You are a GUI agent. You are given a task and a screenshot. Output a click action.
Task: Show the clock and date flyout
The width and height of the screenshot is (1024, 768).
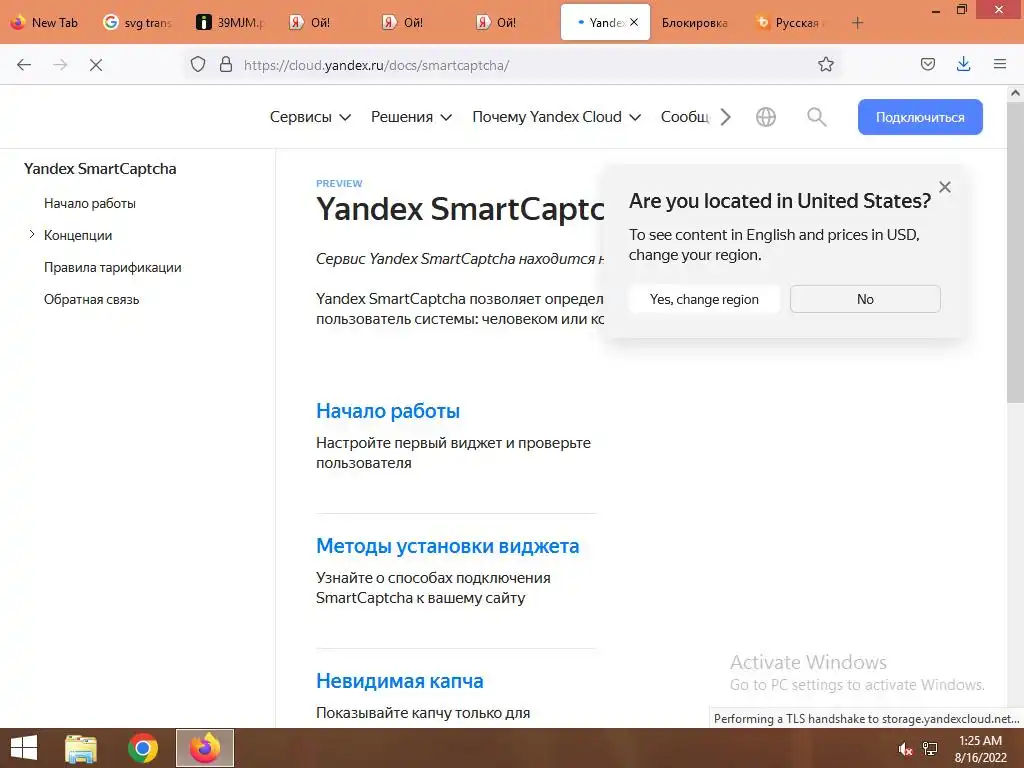980,749
